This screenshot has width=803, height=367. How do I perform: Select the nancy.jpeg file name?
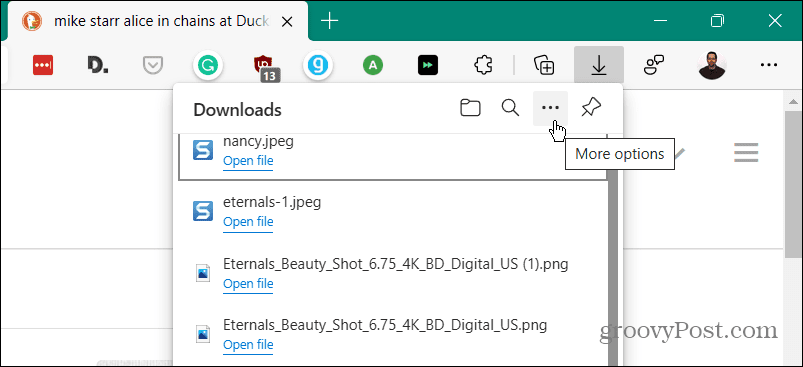pos(258,141)
